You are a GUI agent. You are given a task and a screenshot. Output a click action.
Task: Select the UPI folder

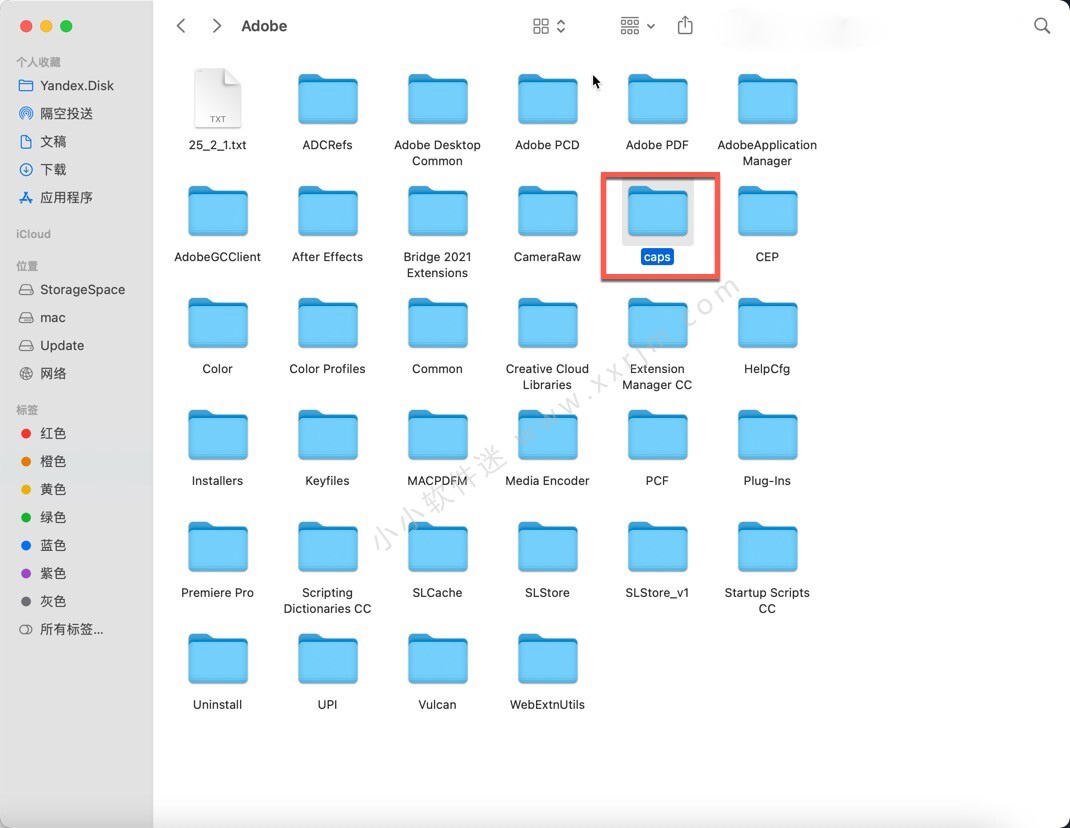coord(328,659)
